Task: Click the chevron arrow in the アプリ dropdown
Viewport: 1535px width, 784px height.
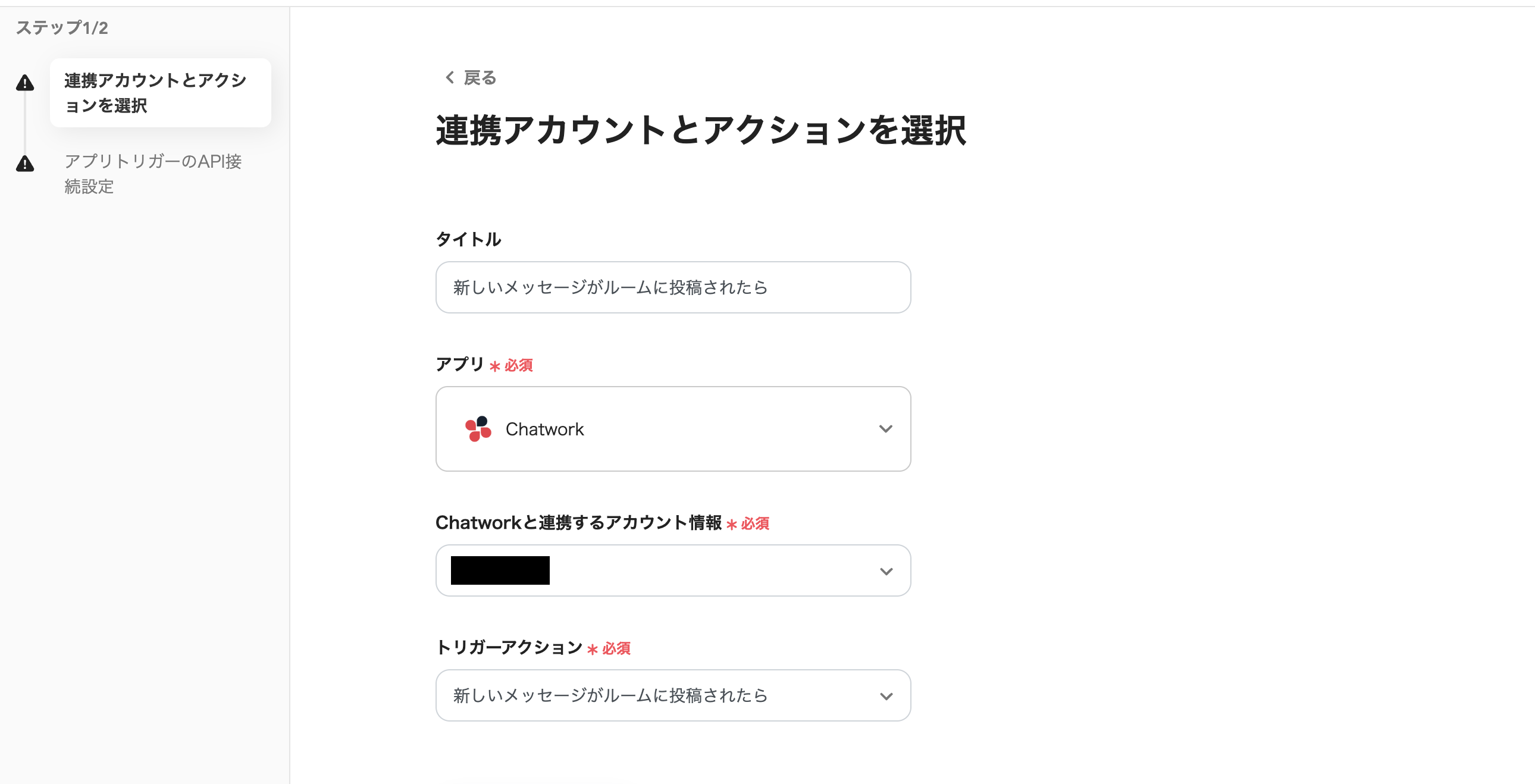Action: pos(885,429)
